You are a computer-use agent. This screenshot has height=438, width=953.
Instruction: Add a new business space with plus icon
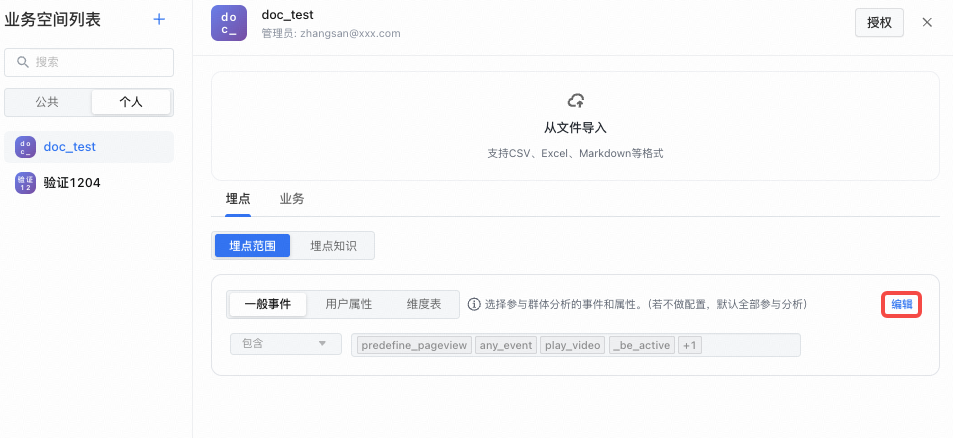tap(159, 19)
